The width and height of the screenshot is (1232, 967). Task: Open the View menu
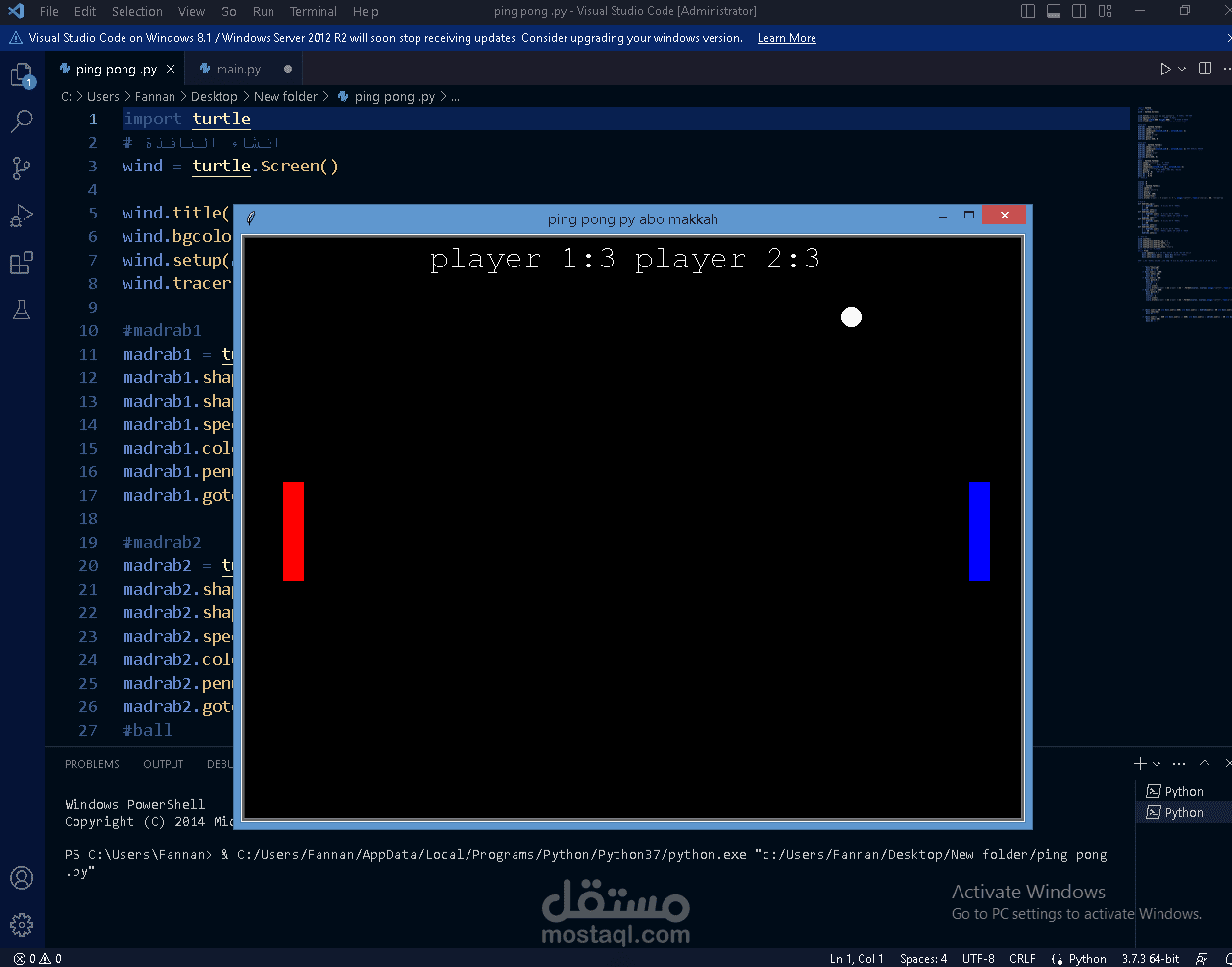pyautogui.click(x=192, y=11)
